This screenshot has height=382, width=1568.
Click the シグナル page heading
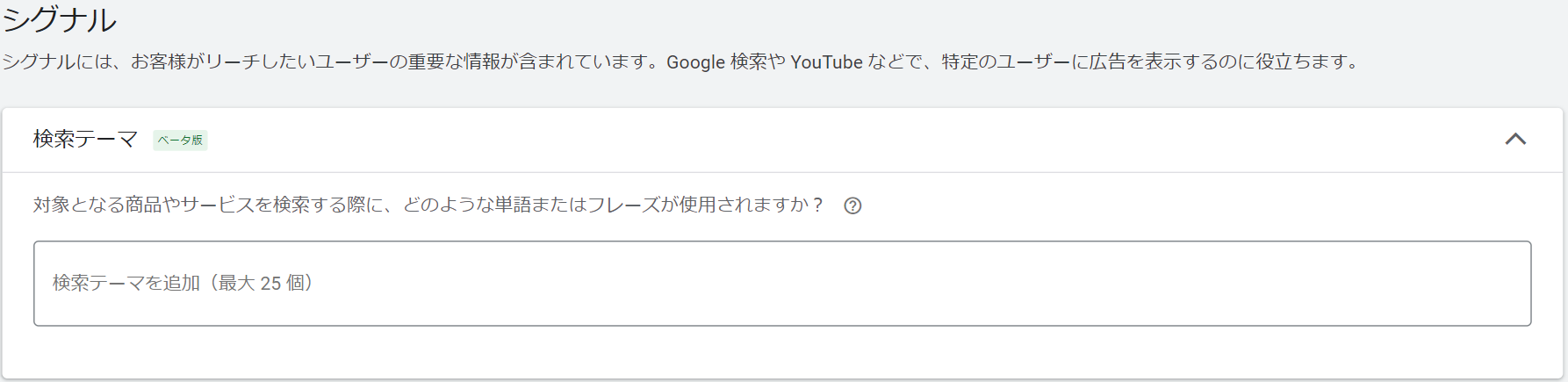tap(59, 19)
